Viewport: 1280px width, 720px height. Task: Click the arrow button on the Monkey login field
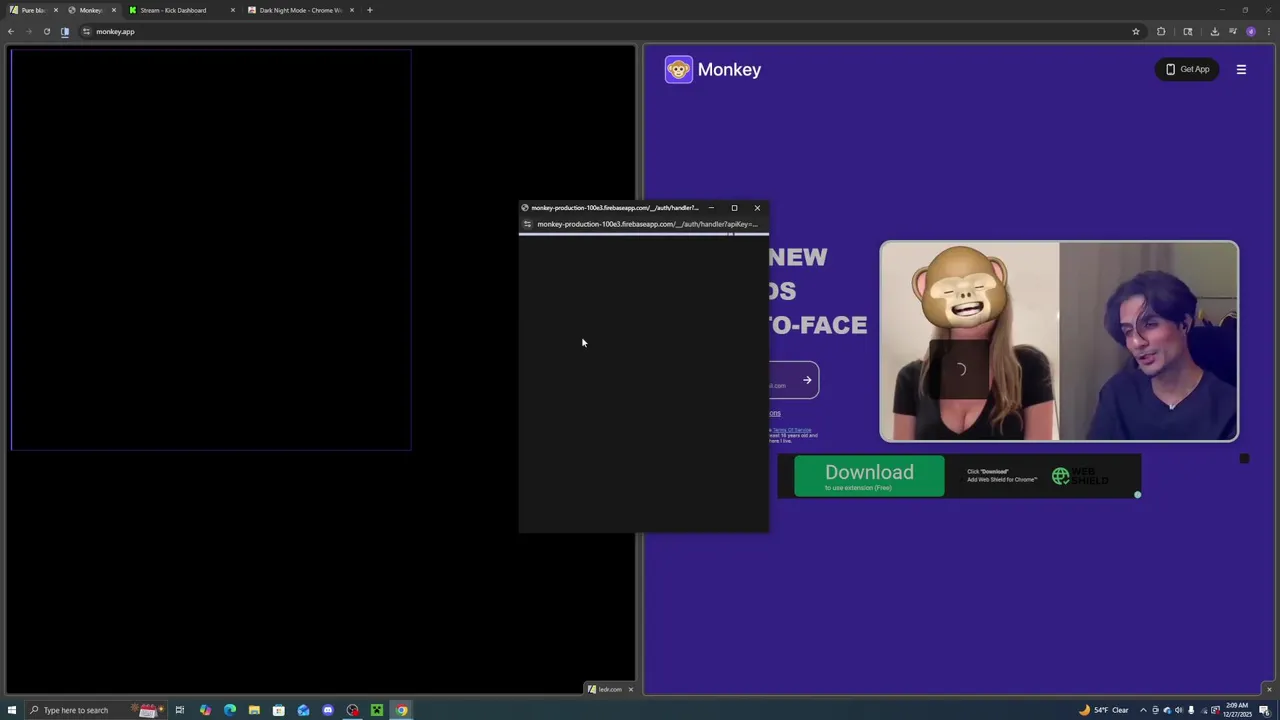tap(807, 380)
